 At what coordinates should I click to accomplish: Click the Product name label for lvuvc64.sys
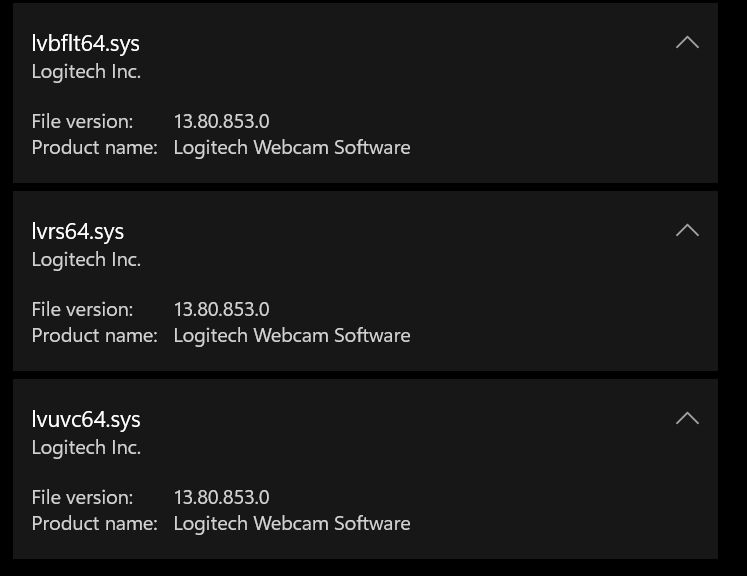(94, 523)
